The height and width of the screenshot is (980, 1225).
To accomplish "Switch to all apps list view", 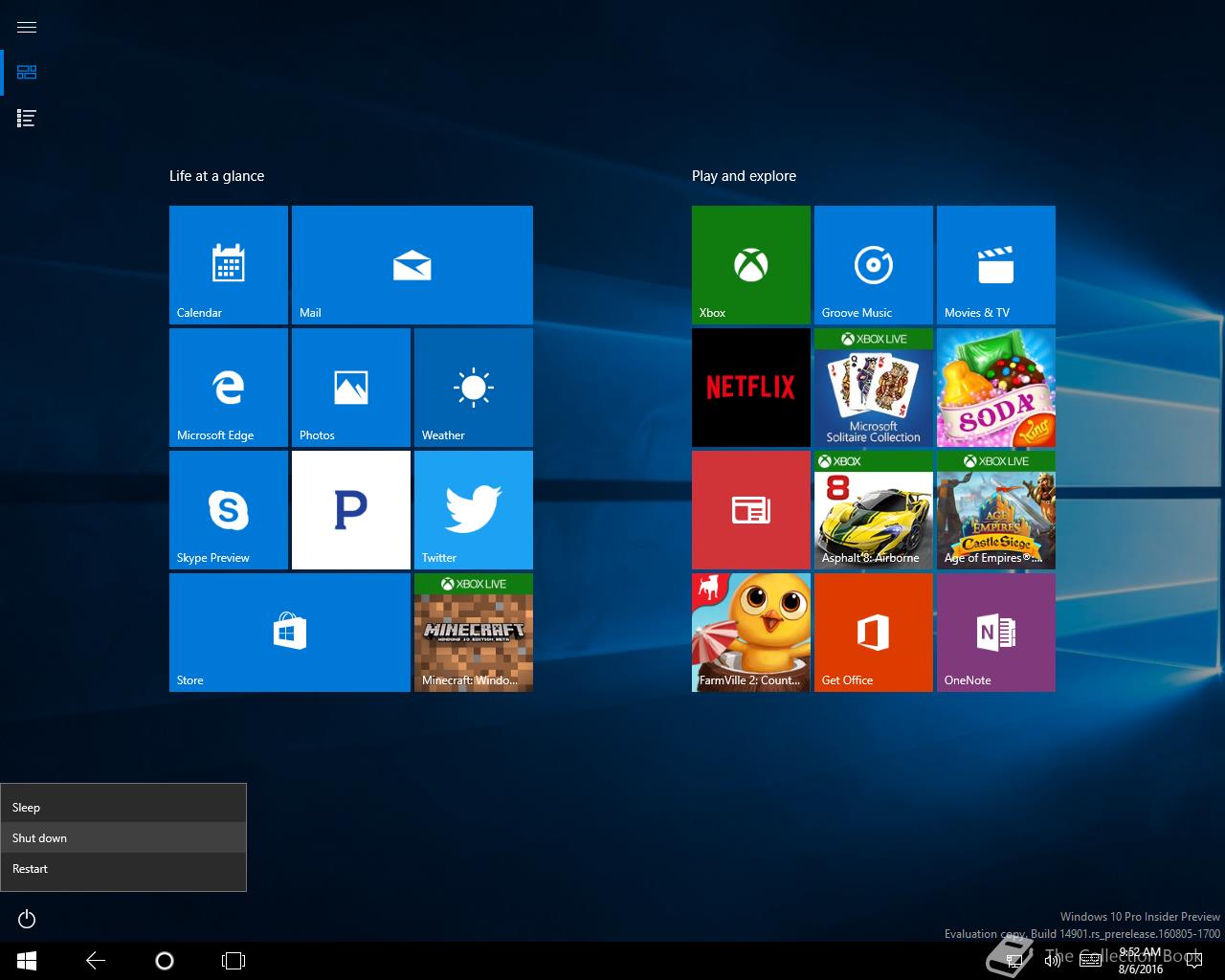I will [27, 119].
